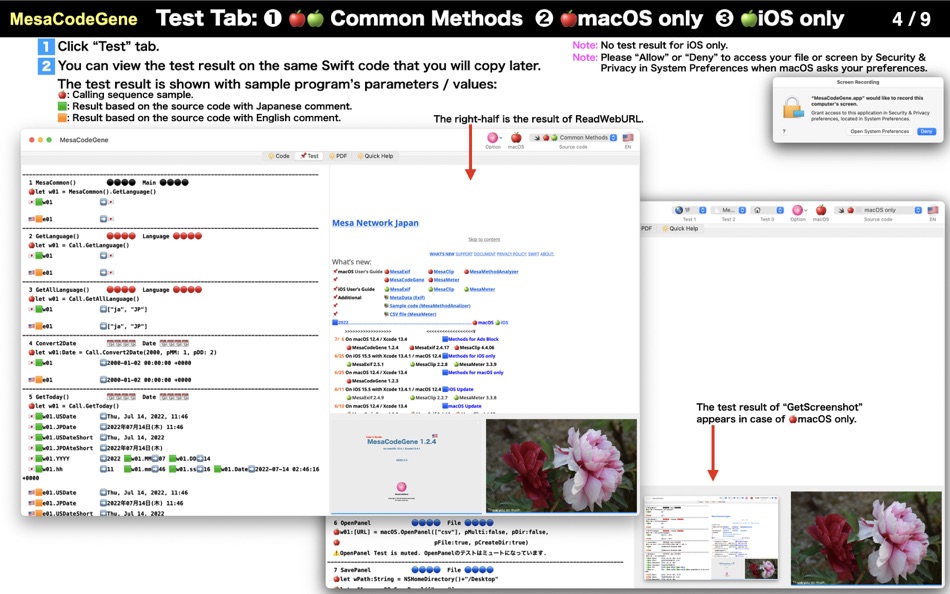Screen dimensions: 950x594
Task: Click the pink Option icon in MesaCodeGene window
Action: pos(493,138)
